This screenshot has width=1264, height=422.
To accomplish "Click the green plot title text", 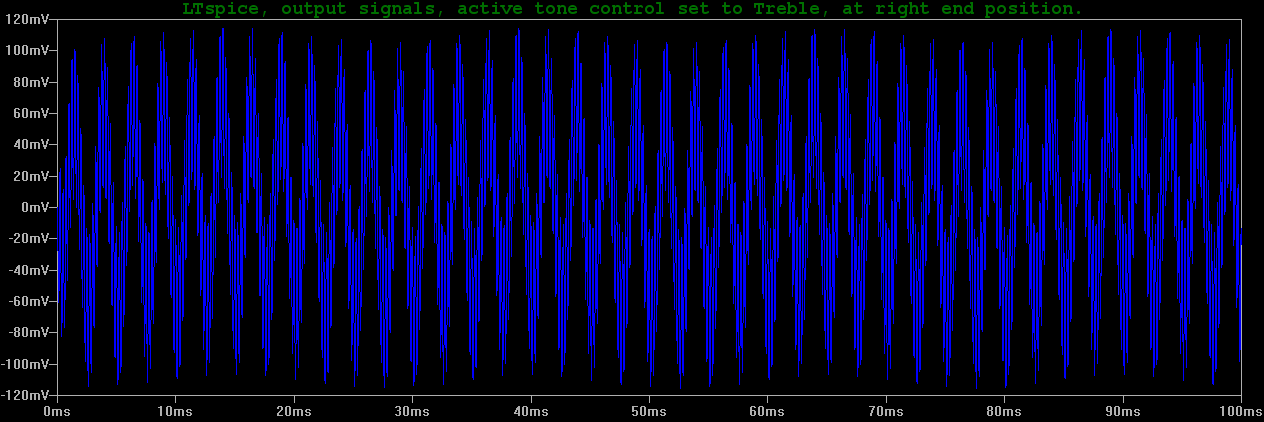I will 632,9.
